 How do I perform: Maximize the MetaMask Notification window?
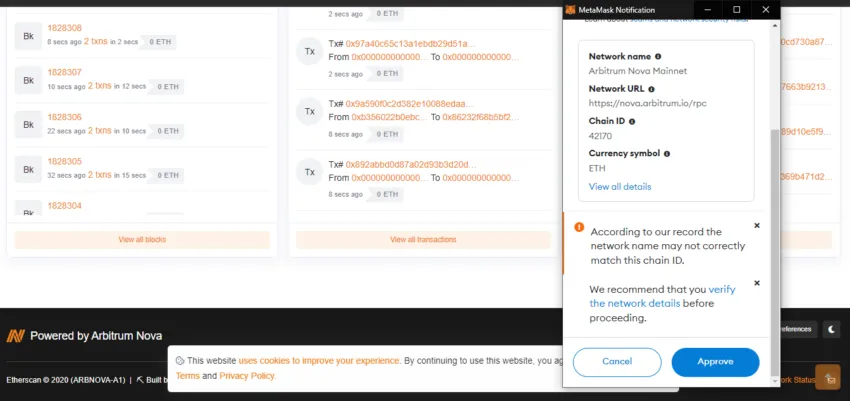click(x=737, y=10)
